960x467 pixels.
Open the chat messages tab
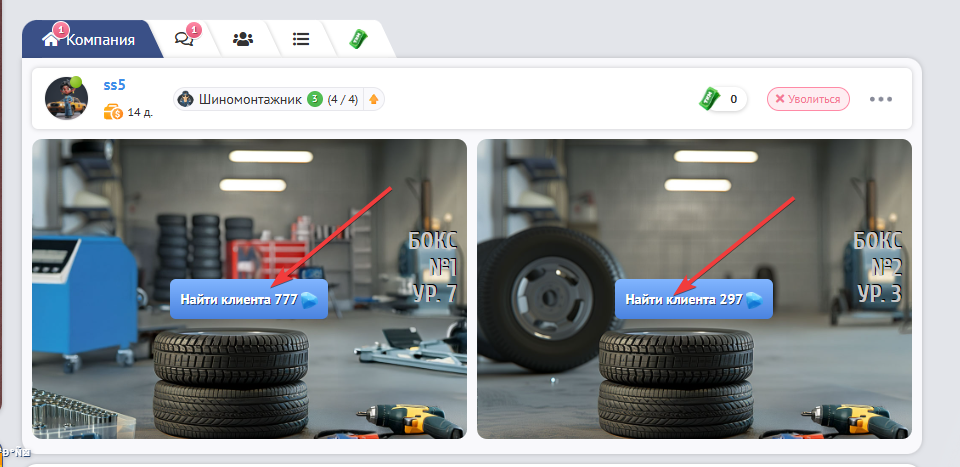point(184,40)
